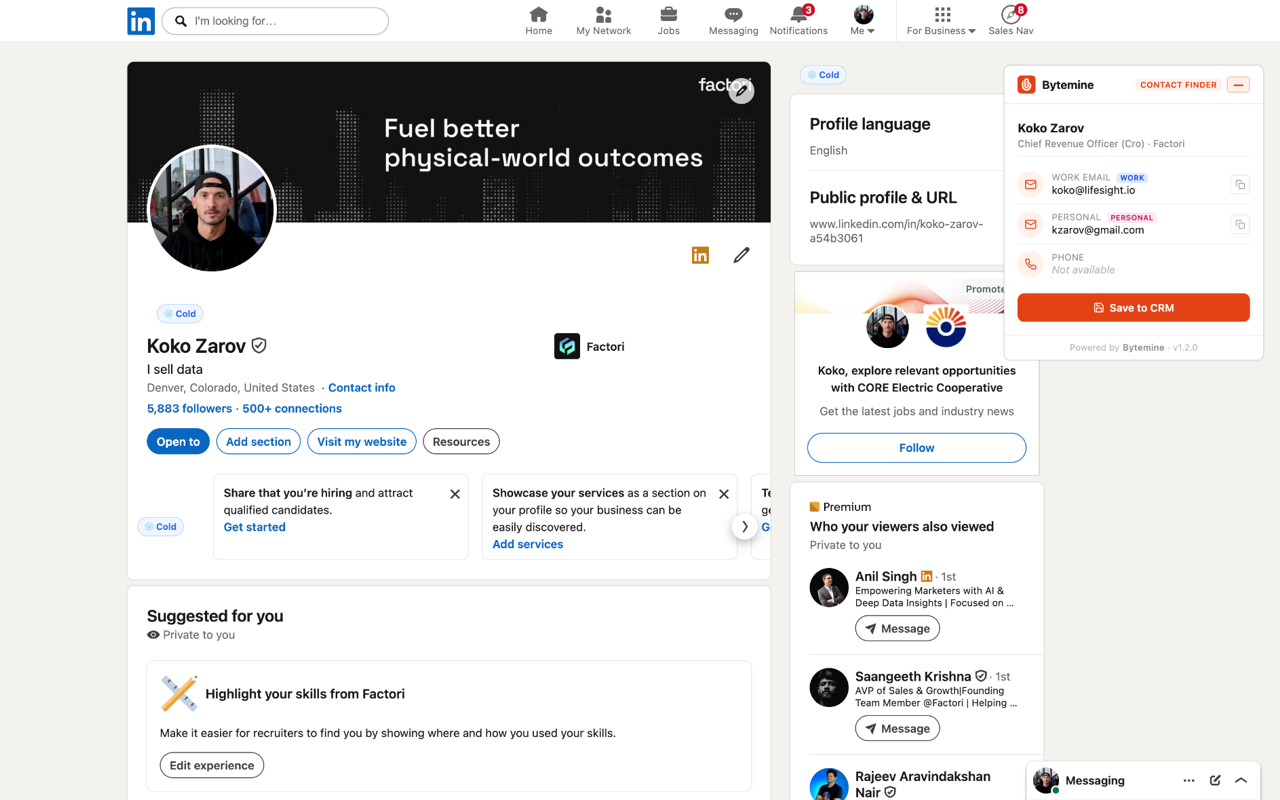Open Koko Zarov's profile photo

coord(212,209)
